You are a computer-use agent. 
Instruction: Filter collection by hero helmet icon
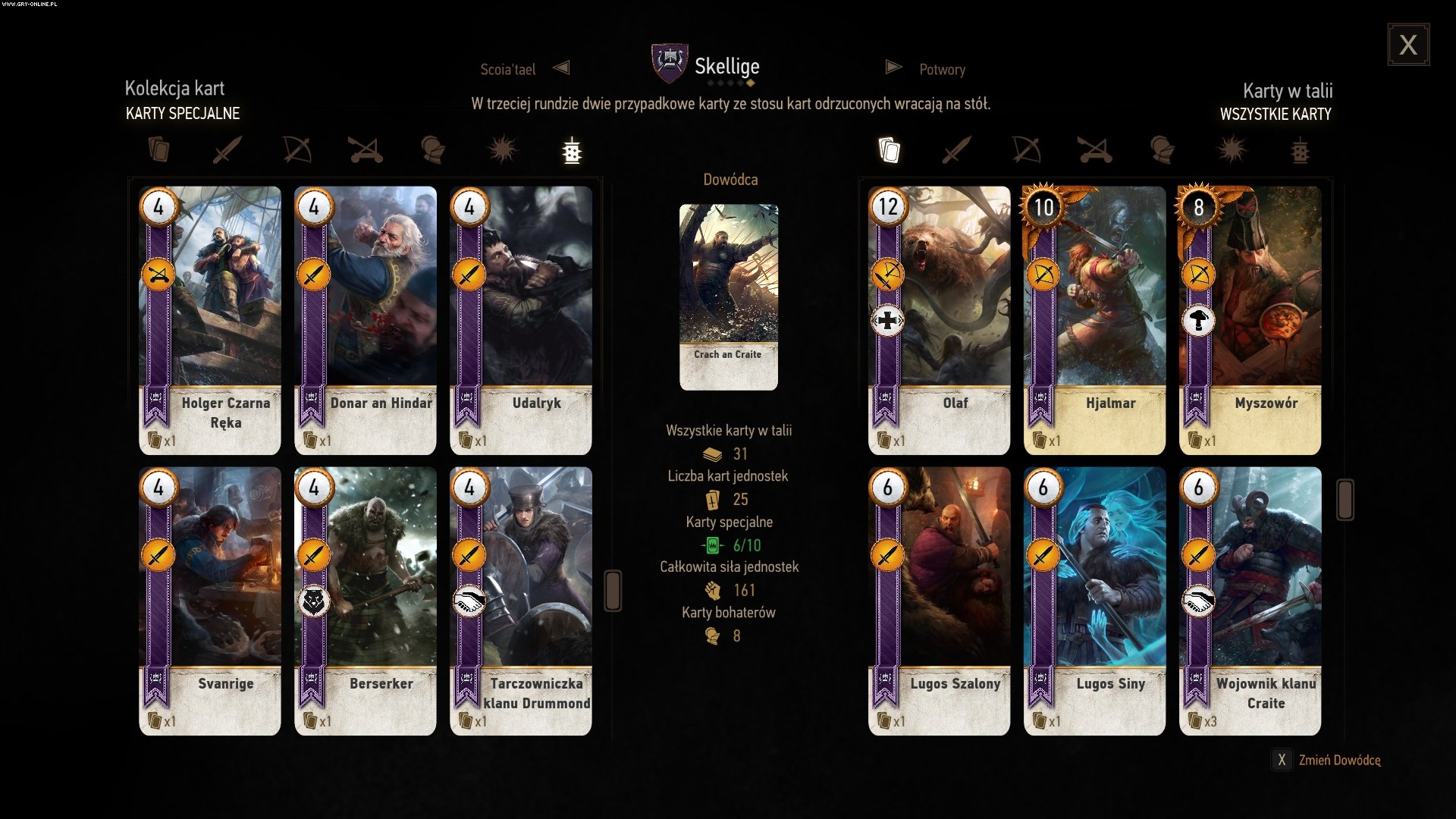point(433,150)
